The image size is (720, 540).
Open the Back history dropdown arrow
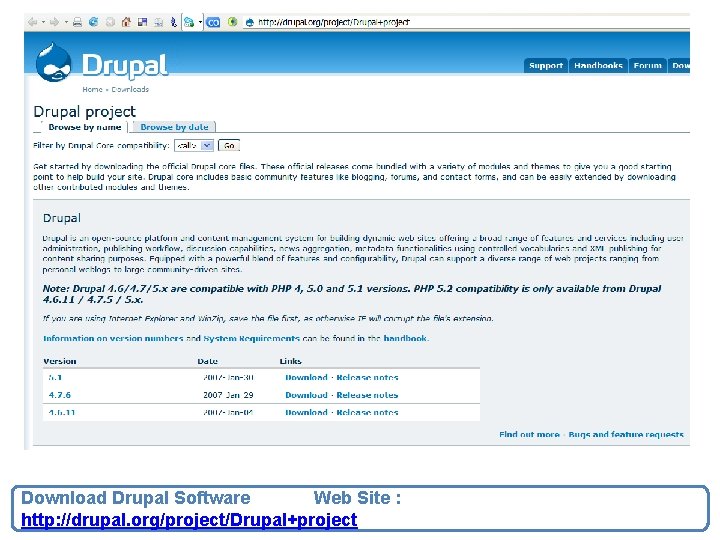(x=43, y=22)
